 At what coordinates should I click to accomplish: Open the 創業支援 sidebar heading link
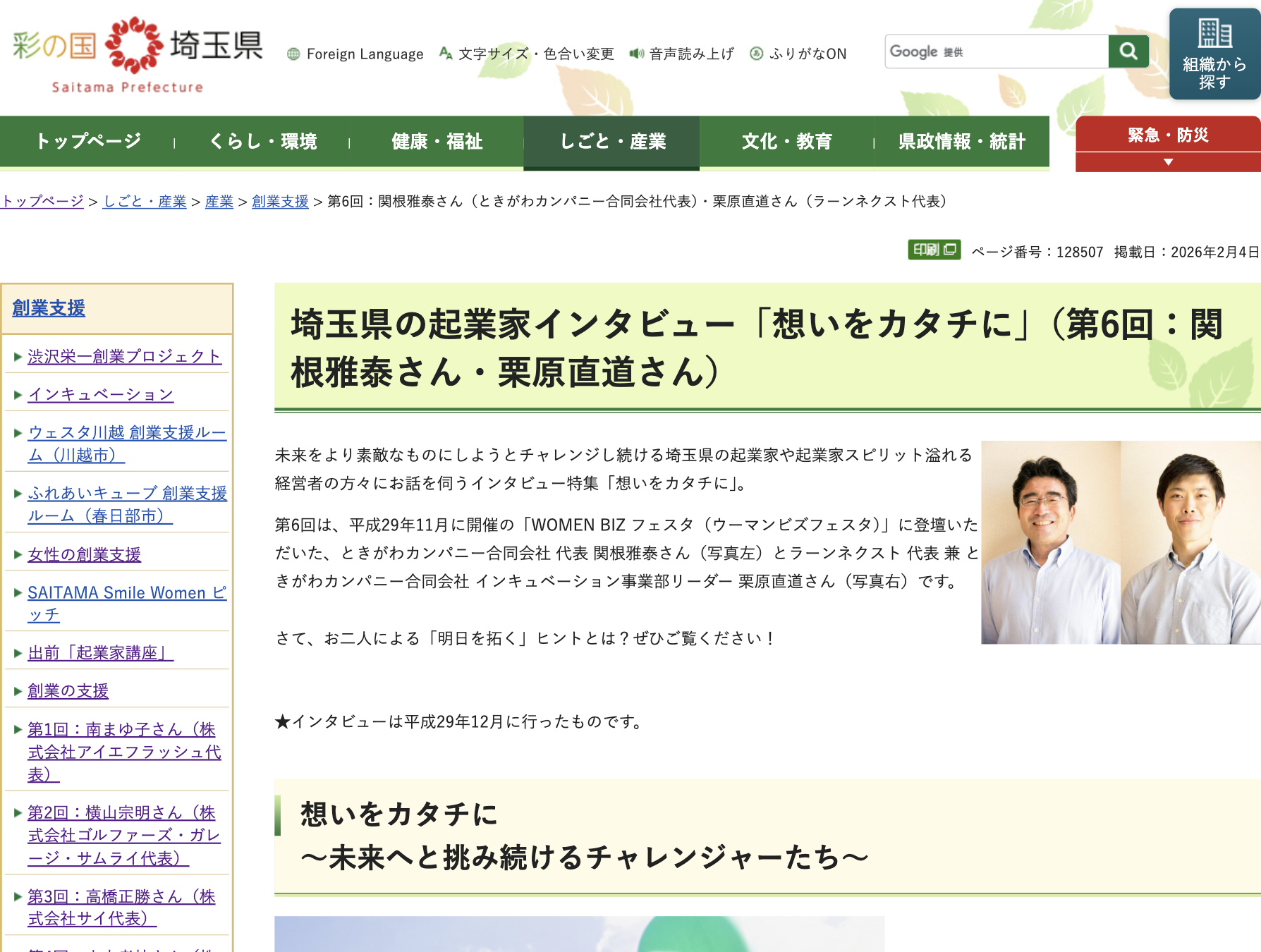(49, 308)
